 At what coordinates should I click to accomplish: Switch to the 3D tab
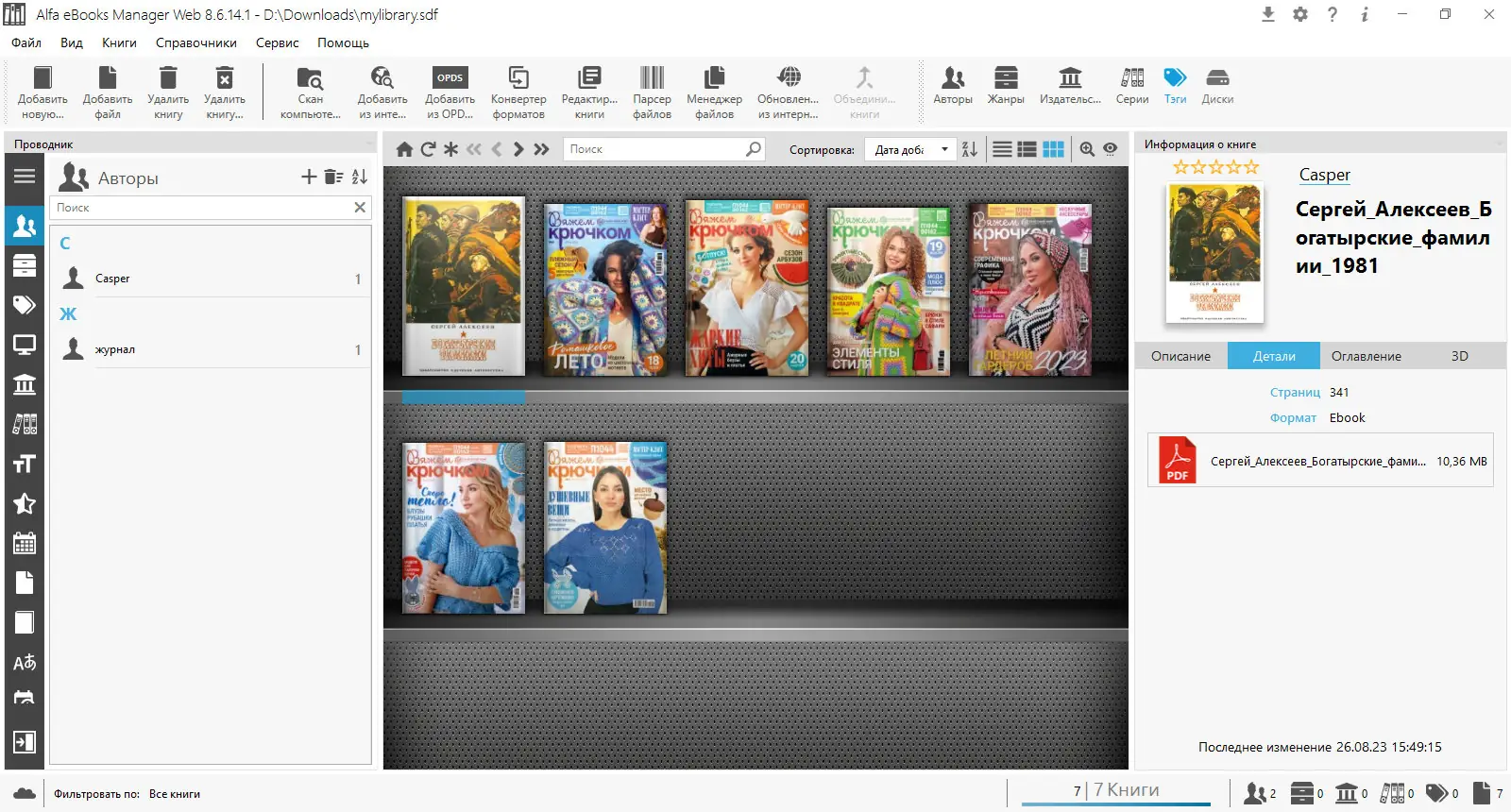1459,356
